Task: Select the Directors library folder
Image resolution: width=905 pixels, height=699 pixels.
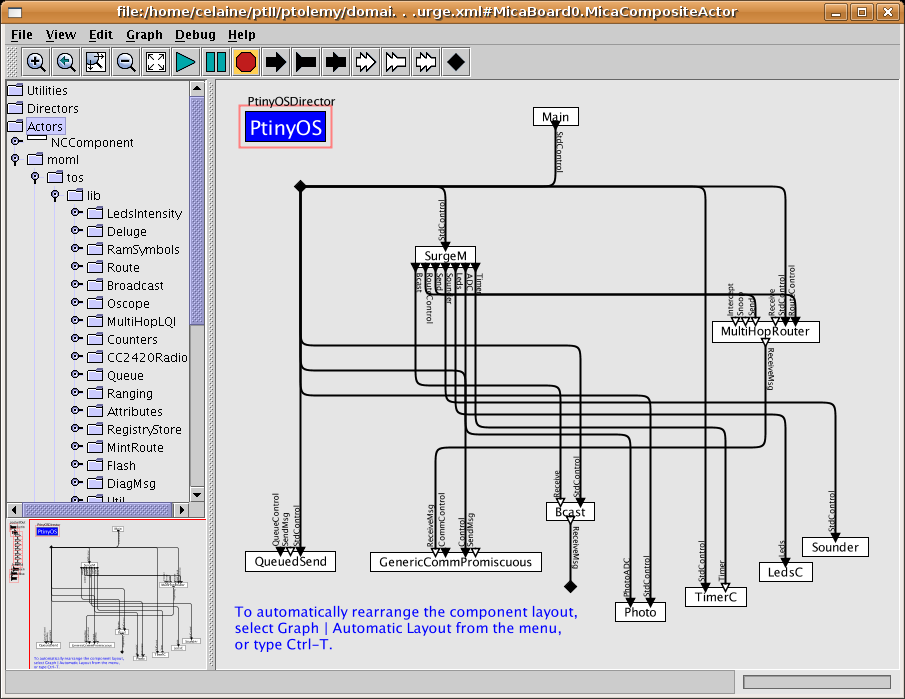Action: [x=43, y=109]
